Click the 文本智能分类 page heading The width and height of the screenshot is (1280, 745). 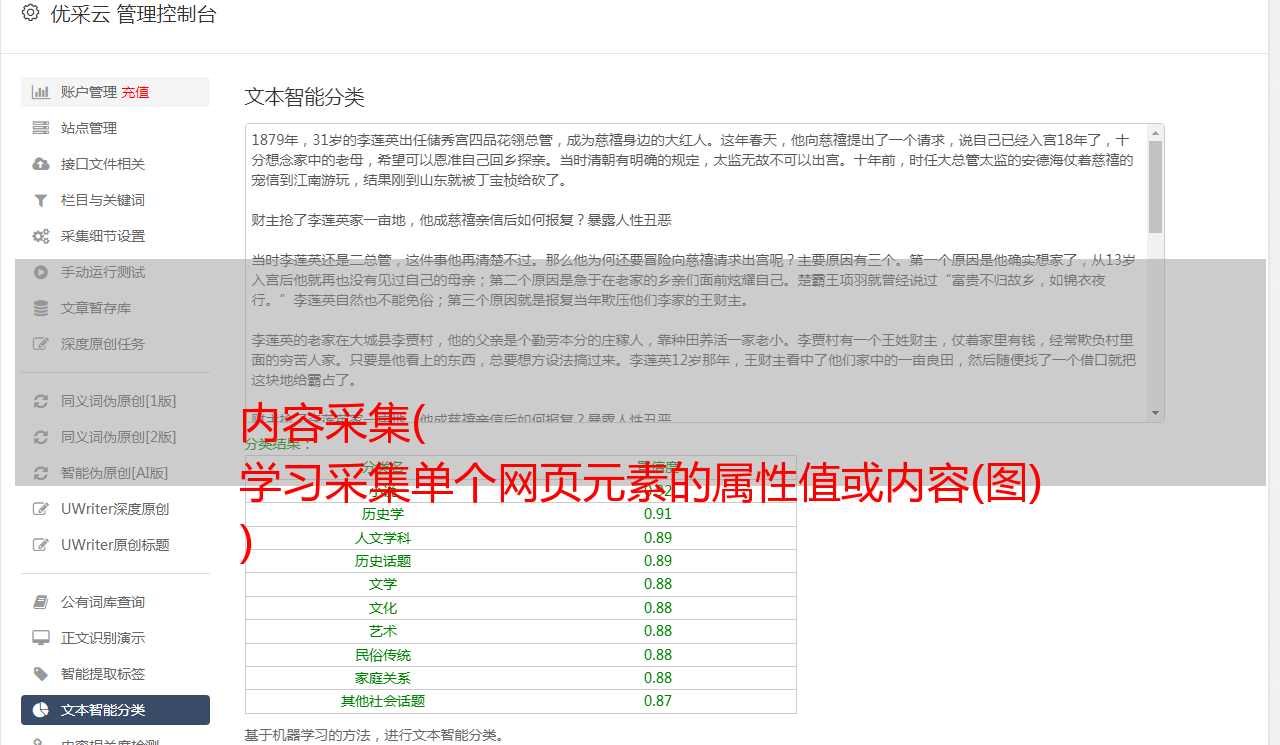click(305, 97)
